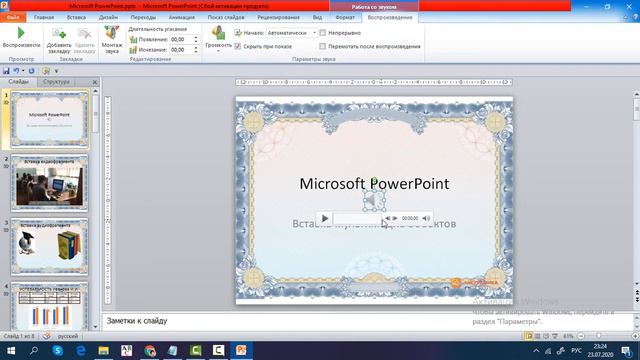This screenshot has width=640, height=360.
Task: Click the audio progress bar on slide
Action: click(x=357, y=219)
